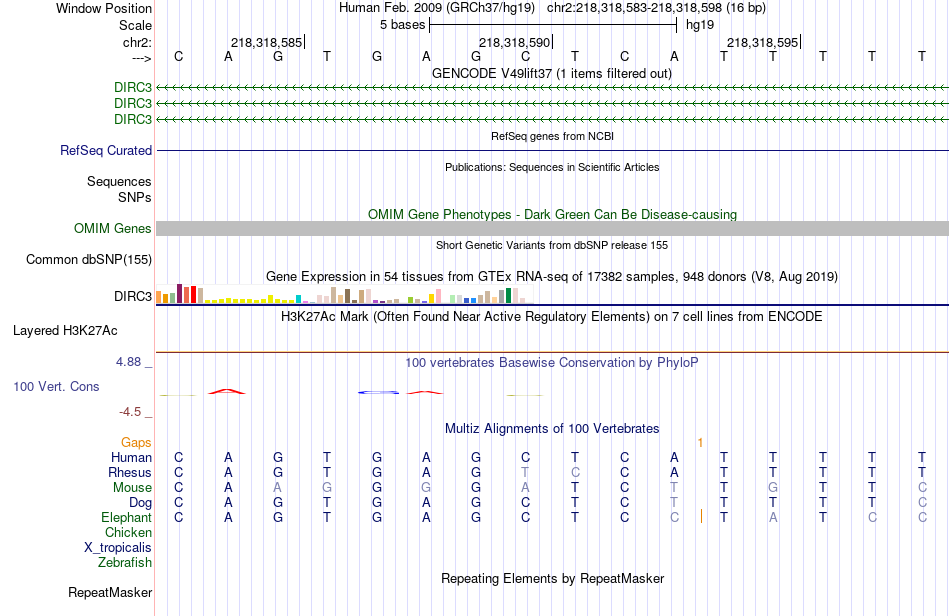Viewport: 950px width, 616px height.
Task: Open Publications: Sequences in Scientific Articles title
Action: point(552,167)
